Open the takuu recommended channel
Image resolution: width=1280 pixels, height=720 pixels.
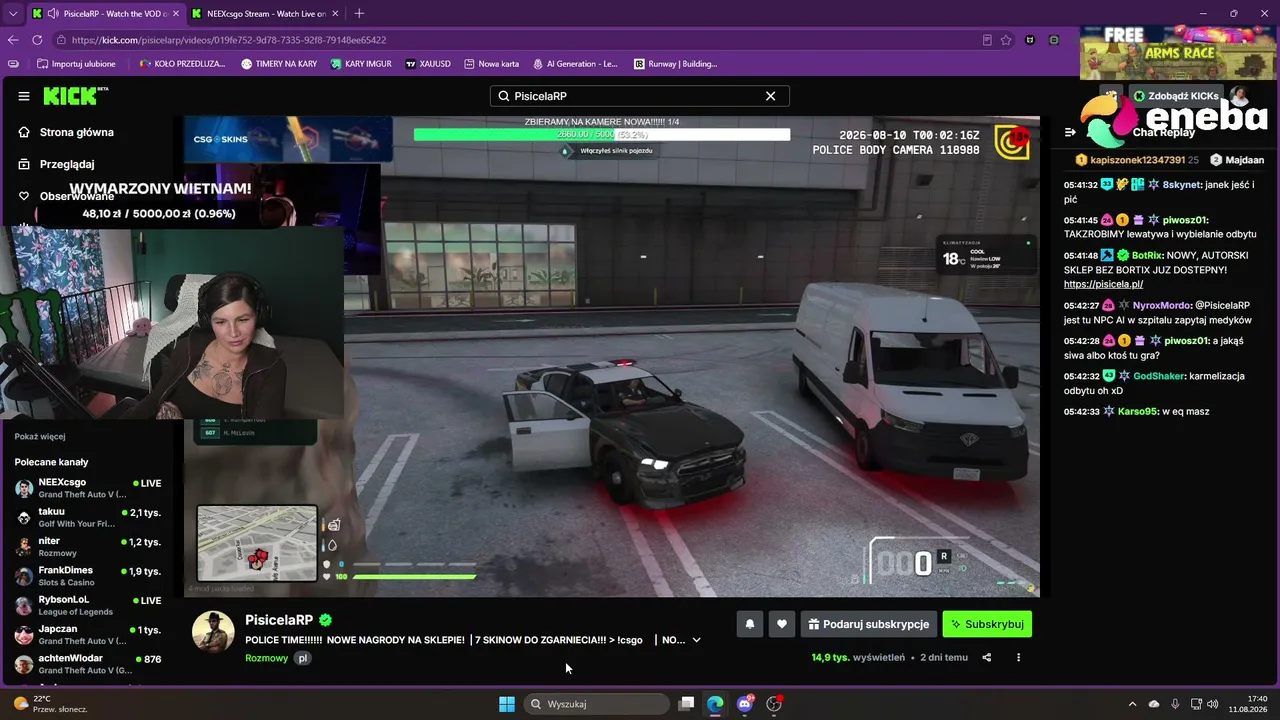coord(88,517)
